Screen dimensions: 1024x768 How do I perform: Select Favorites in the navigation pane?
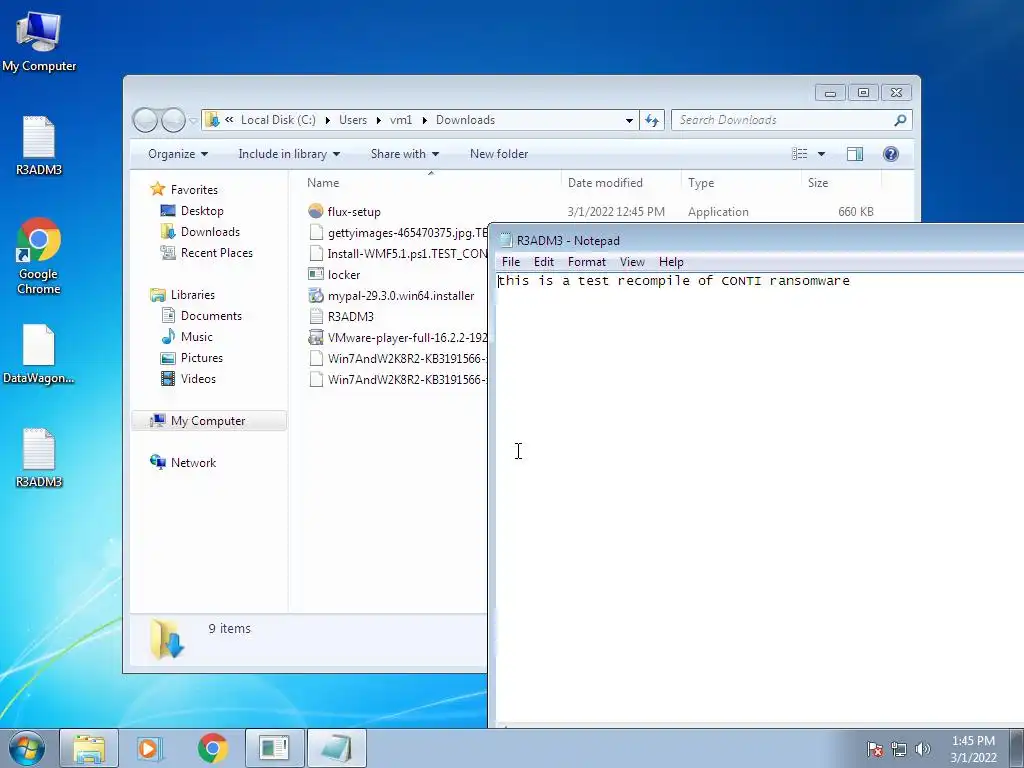pyautogui.click(x=184, y=189)
